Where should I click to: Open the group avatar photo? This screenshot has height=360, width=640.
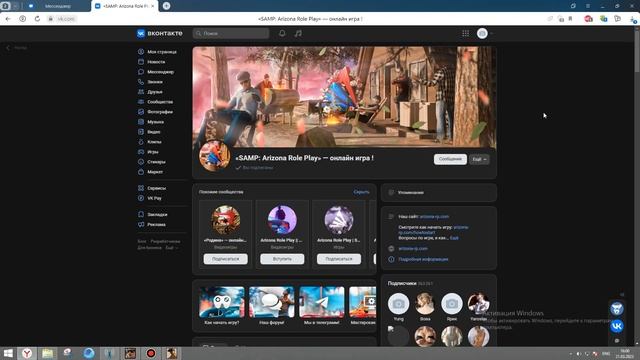215,156
